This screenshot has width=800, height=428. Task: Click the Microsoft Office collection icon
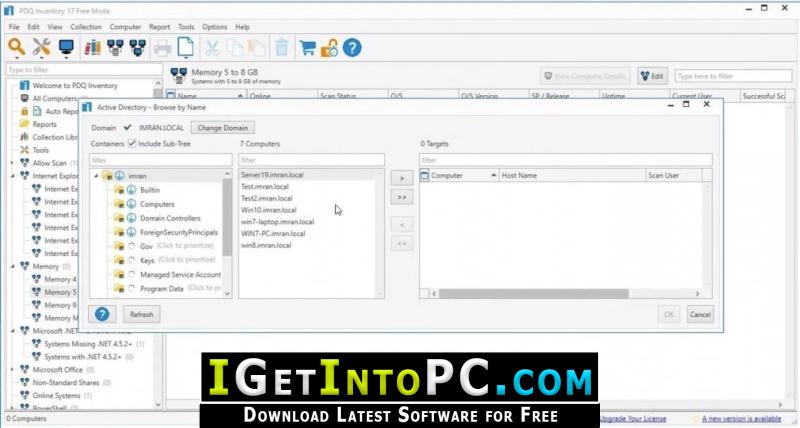click(x=24, y=369)
